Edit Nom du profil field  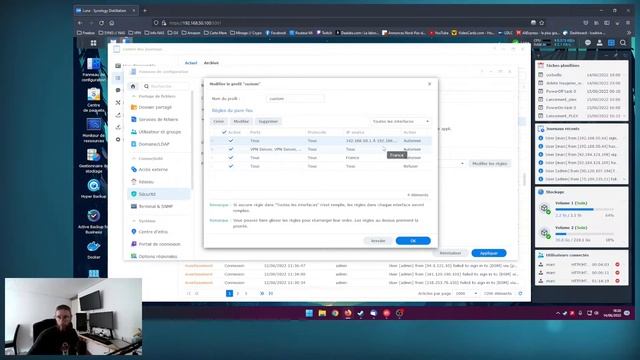295,99
